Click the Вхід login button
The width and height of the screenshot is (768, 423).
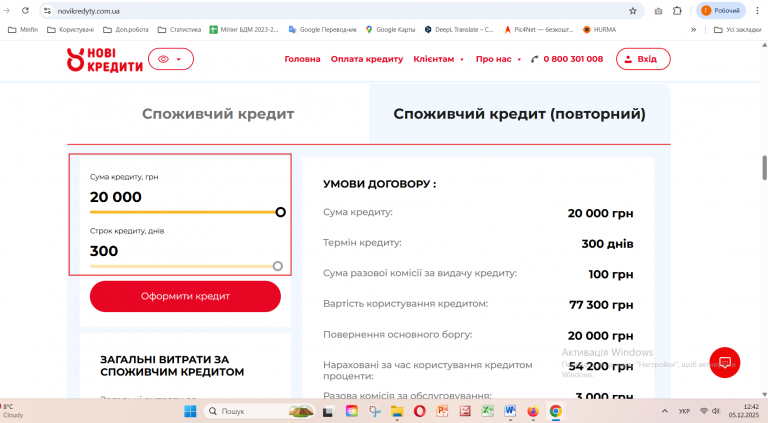pyautogui.click(x=643, y=59)
